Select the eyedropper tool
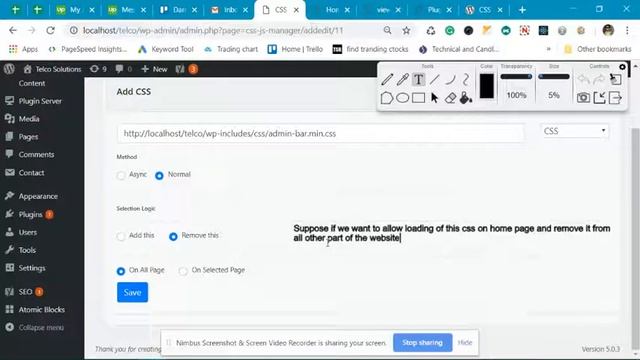The width and height of the screenshot is (640, 360). 402,79
